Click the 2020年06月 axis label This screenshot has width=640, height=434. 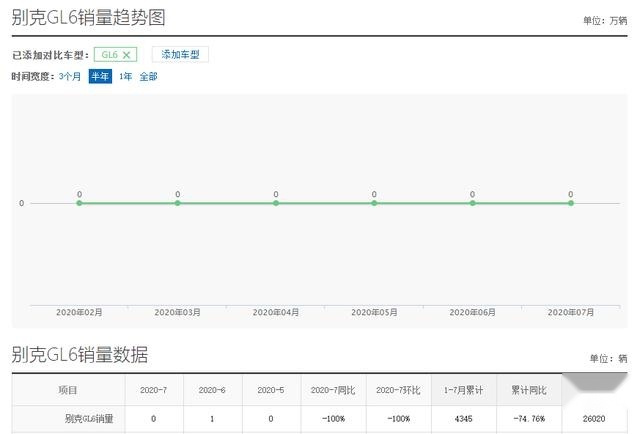point(472,312)
